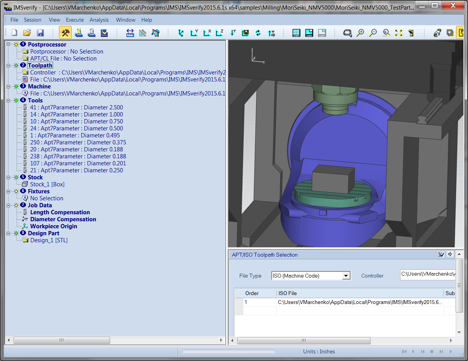This screenshot has height=361, width=468.
Task: Click the blue measure ruler icon
Action: (130, 33)
